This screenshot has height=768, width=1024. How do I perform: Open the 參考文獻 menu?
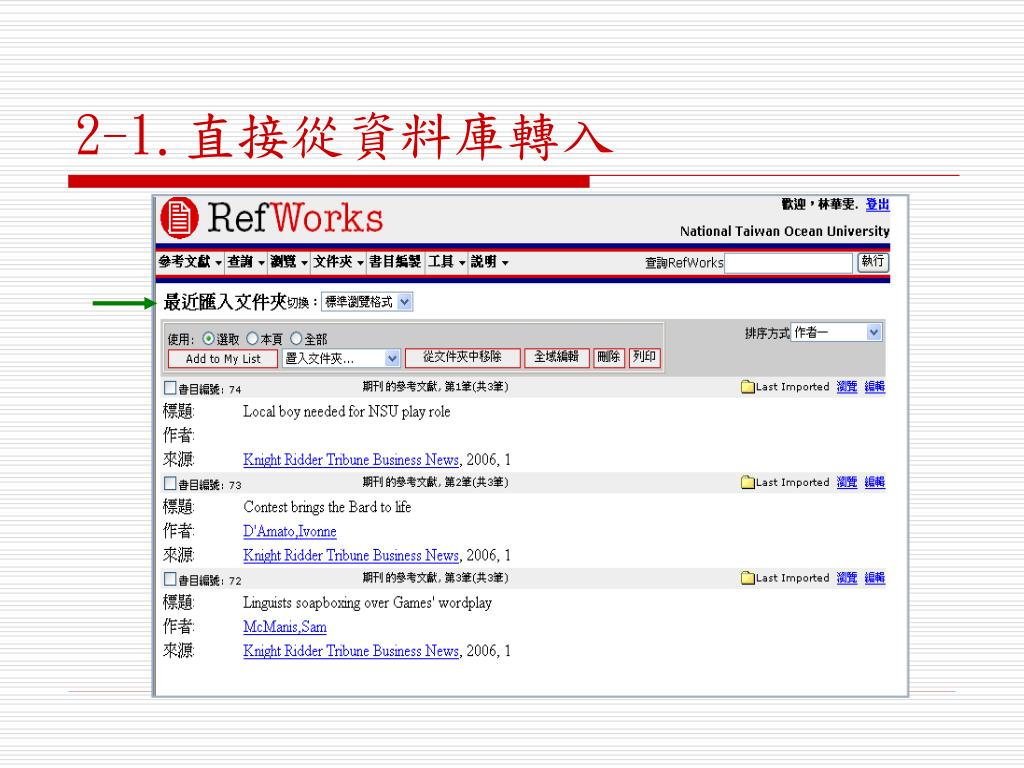click(x=190, y=262)
